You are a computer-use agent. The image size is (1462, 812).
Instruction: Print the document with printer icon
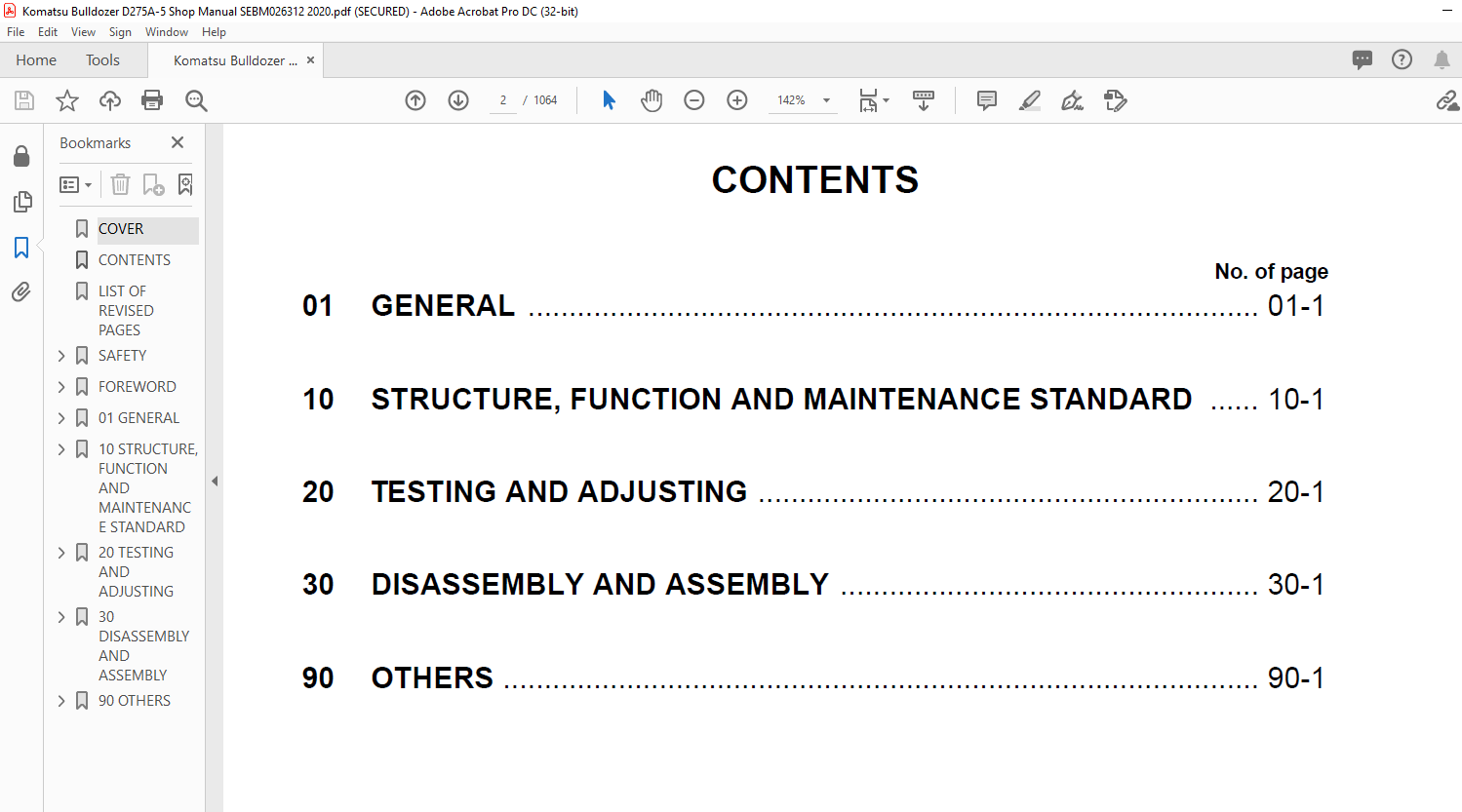(152, 100)
